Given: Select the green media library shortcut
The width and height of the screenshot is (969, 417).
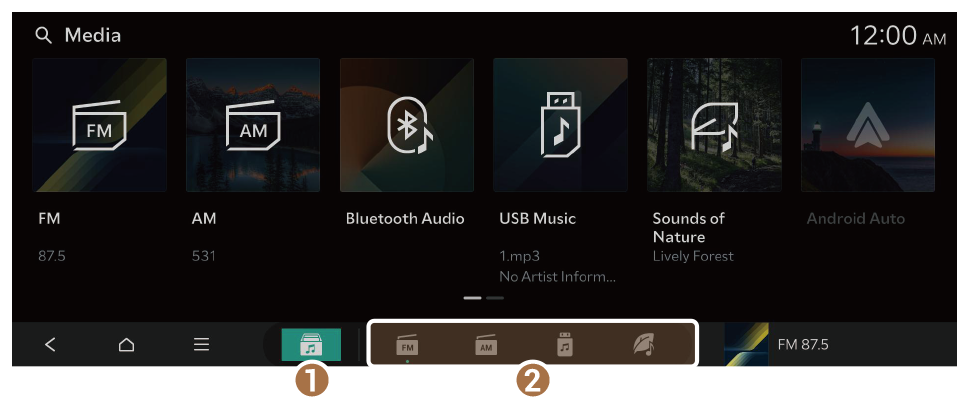Looking at the screenshot, I should tap(311, 344).
